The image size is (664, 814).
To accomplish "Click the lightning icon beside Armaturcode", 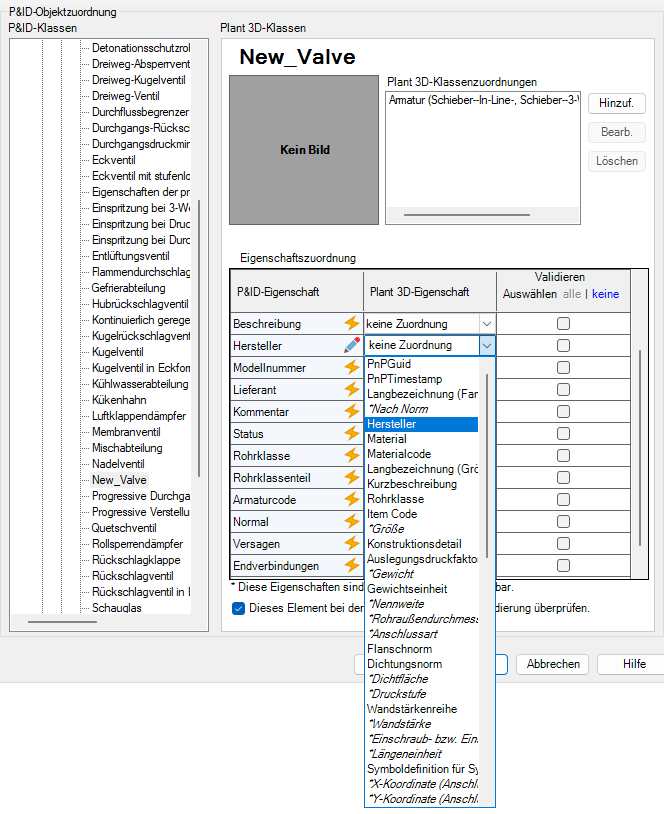I will [x=351, y=499].
